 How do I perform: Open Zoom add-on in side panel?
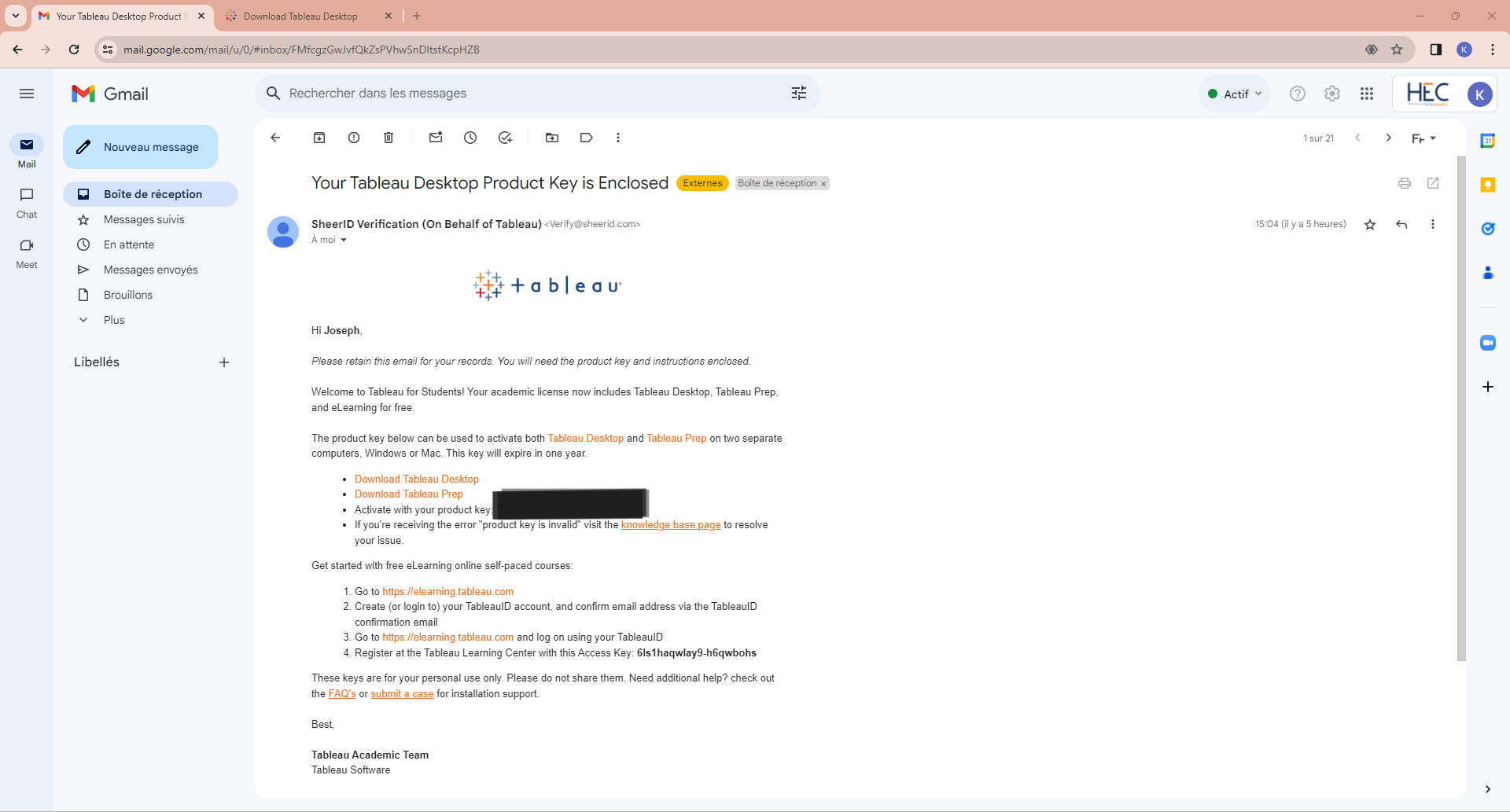(1488, 343)
